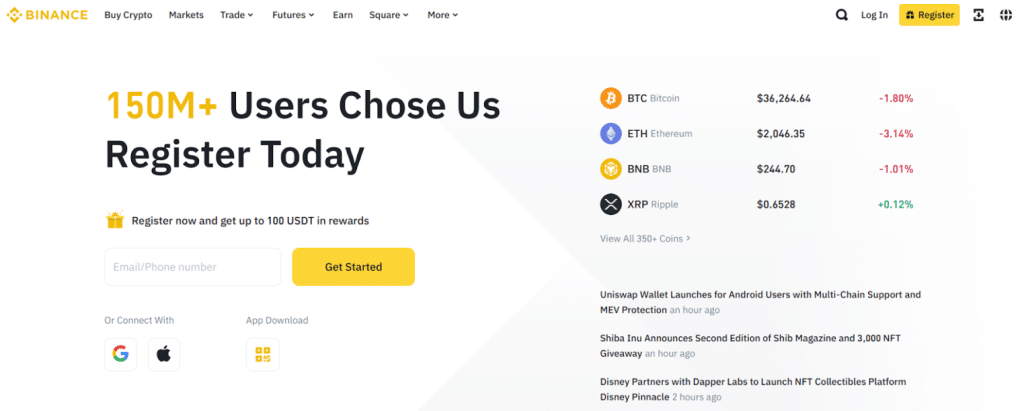Expand the Trade dropdown menu

[x=237, y=15]
